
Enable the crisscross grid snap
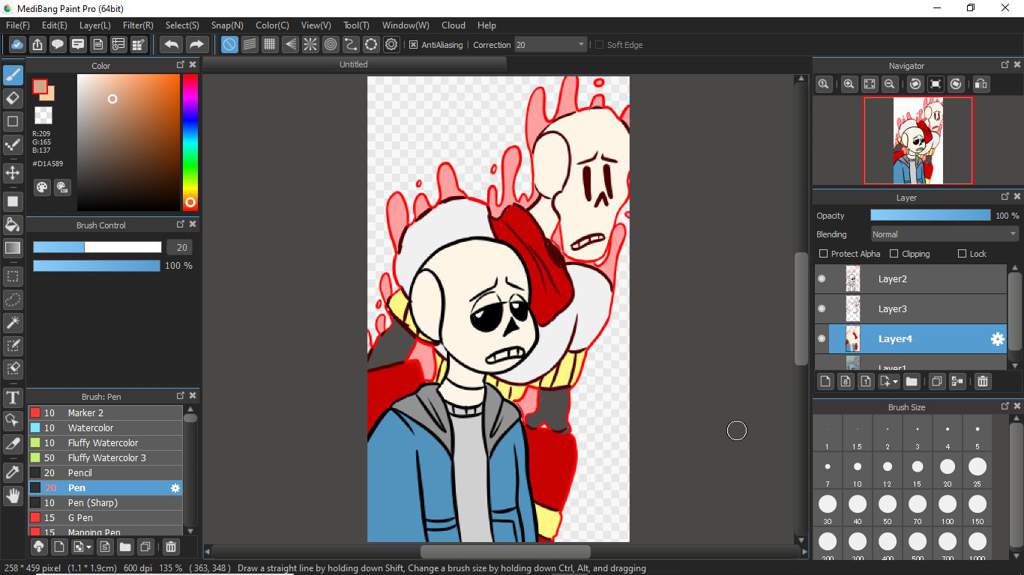(270, 44)
